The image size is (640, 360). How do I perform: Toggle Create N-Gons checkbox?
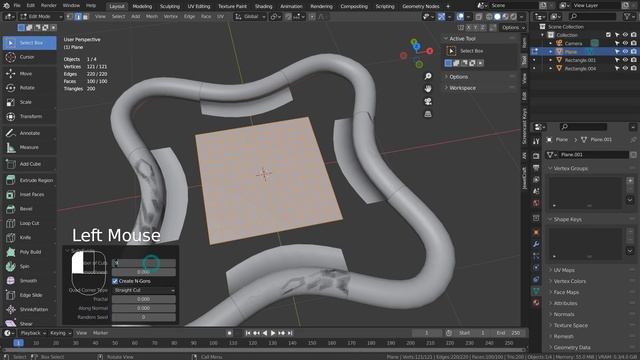[x=115, y=281]
